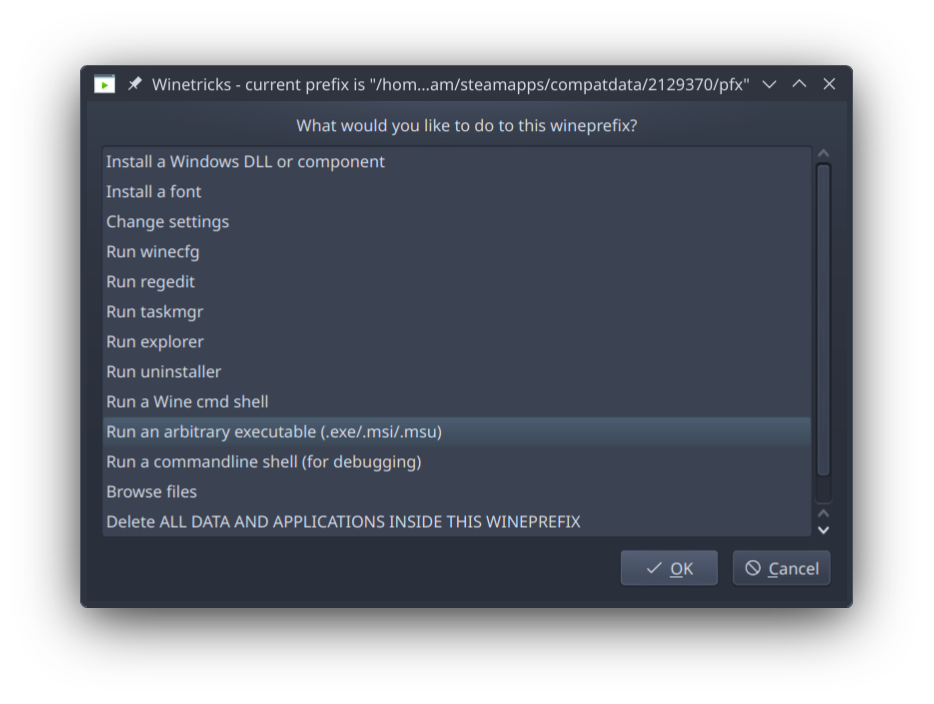
Task: Toggle the pin window icon
Action: coord(135,84)
